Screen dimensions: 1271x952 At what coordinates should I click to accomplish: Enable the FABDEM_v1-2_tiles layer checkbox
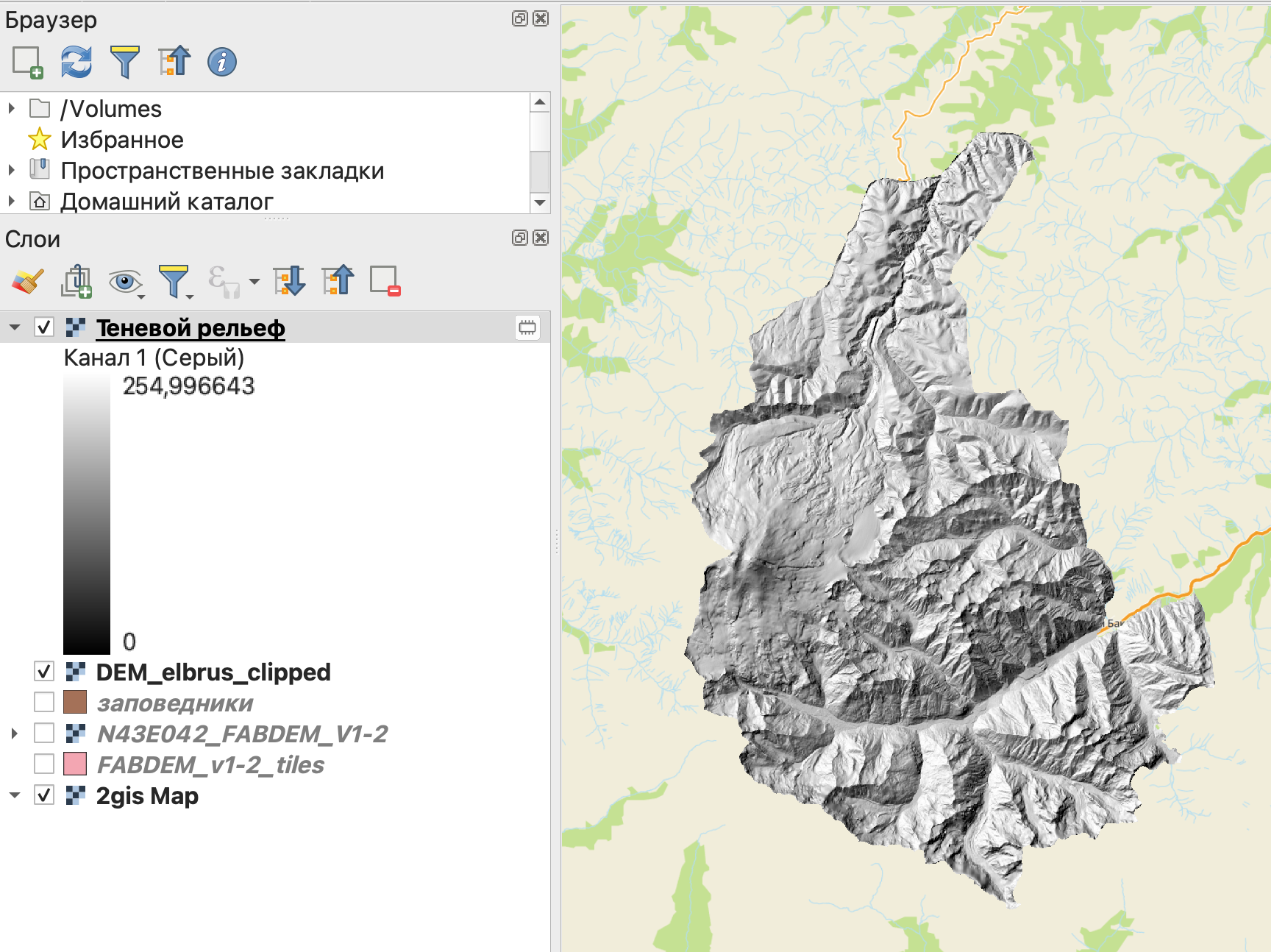44,764
